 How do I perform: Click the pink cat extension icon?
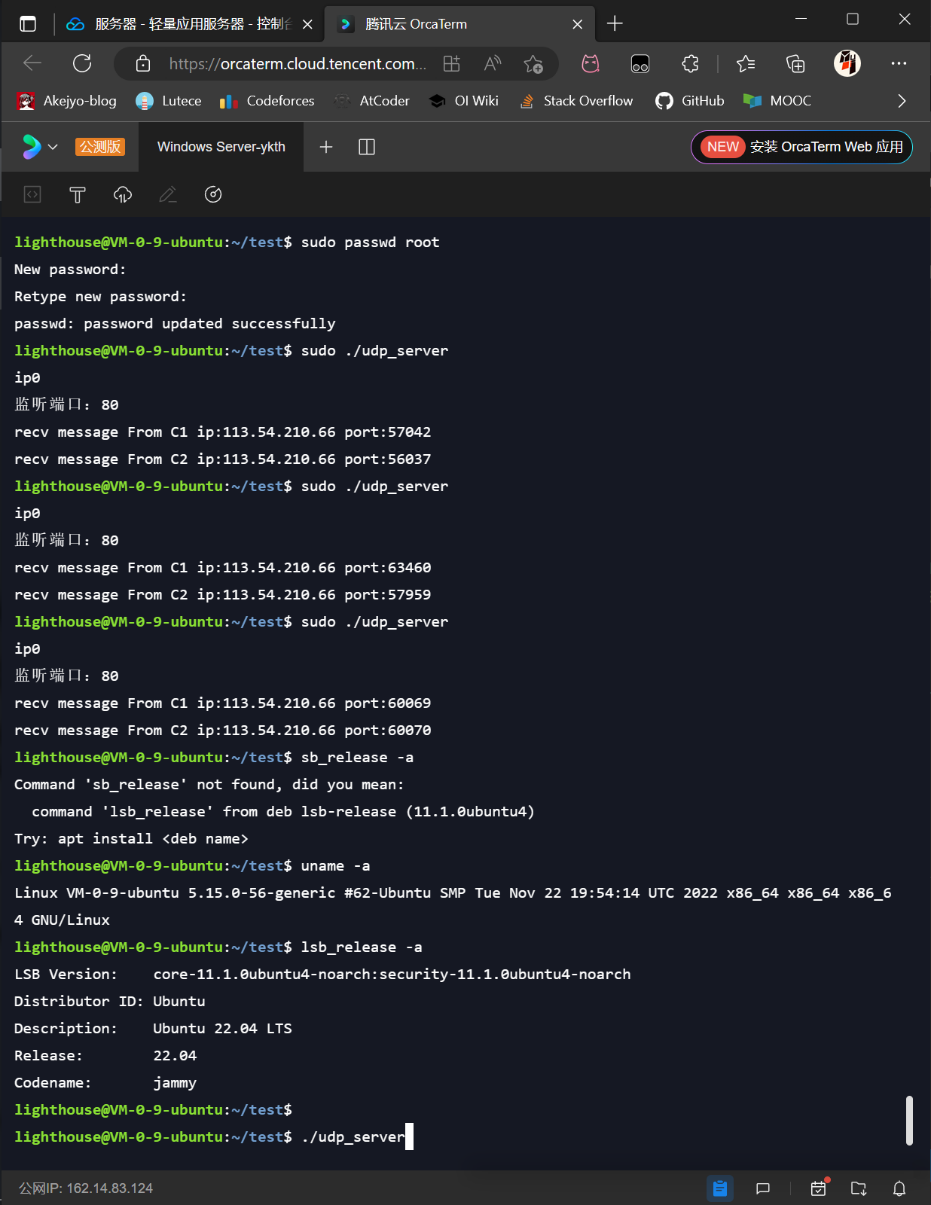pos(591,63)
